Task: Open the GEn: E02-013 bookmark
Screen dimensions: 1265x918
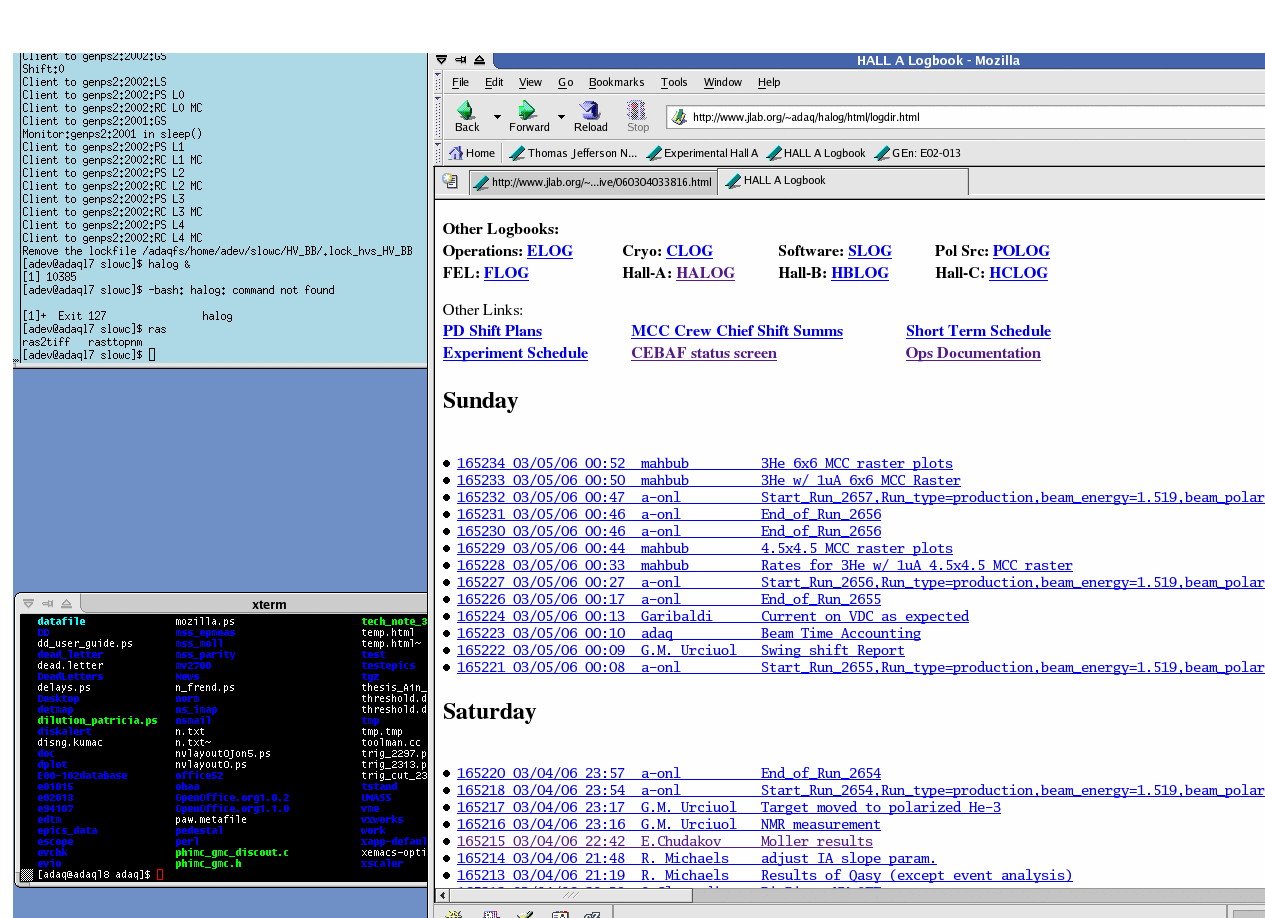Action: tap(918, 153)
